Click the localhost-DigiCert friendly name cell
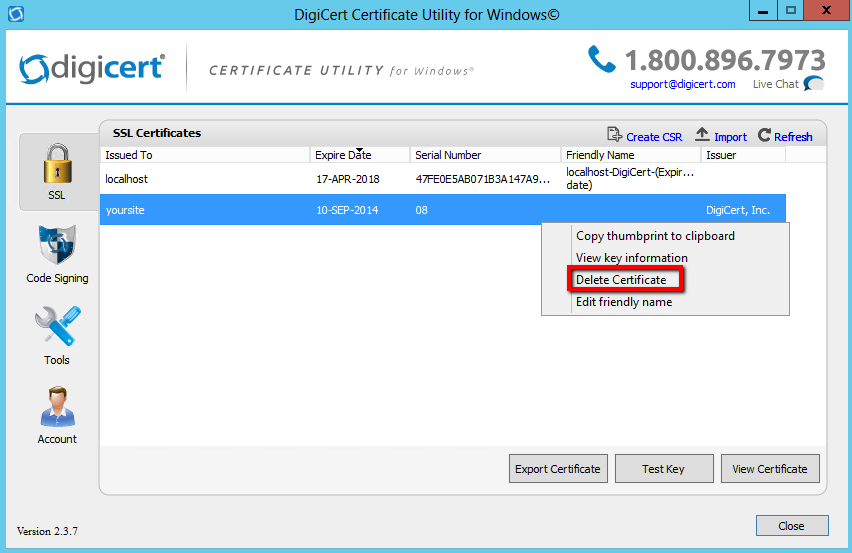 (630, 178)
